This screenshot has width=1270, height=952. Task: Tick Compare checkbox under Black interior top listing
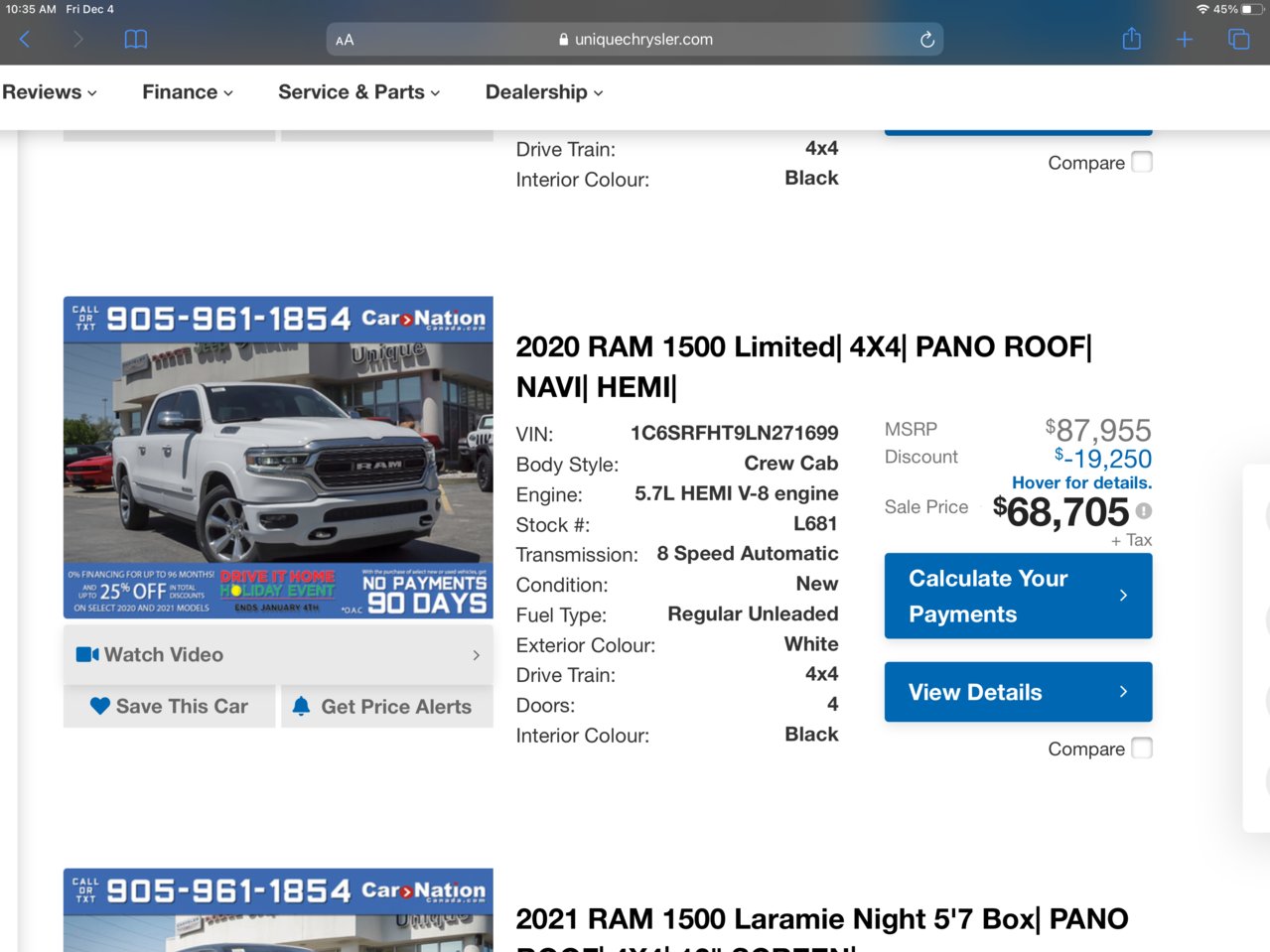point(1142,162)
